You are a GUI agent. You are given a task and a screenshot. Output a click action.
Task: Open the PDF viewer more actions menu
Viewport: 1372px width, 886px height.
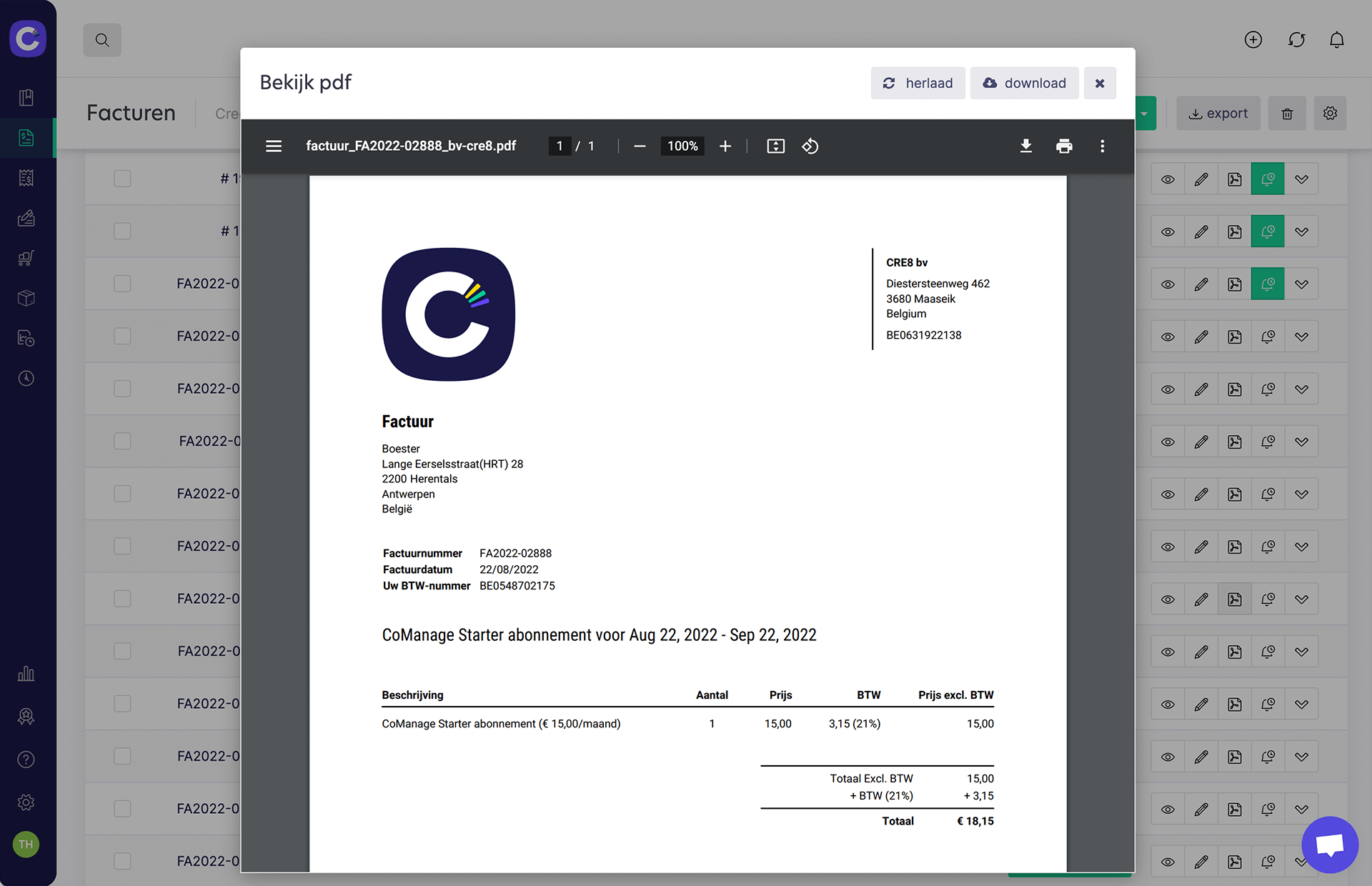(1103, 146)
